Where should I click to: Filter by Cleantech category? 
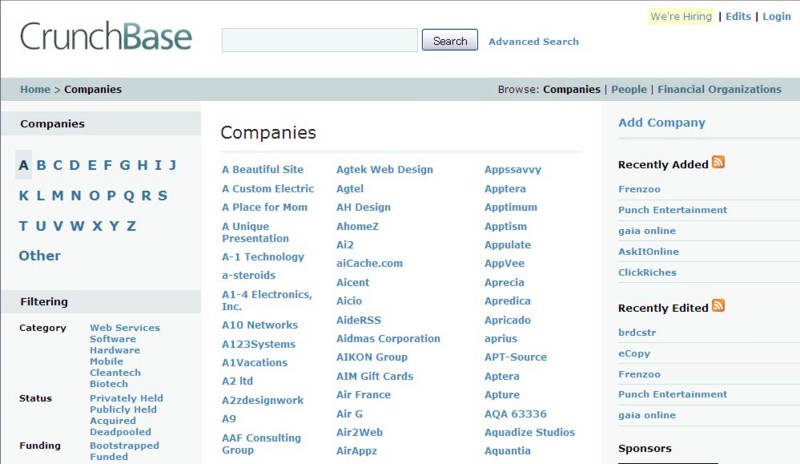pos(115,373)
